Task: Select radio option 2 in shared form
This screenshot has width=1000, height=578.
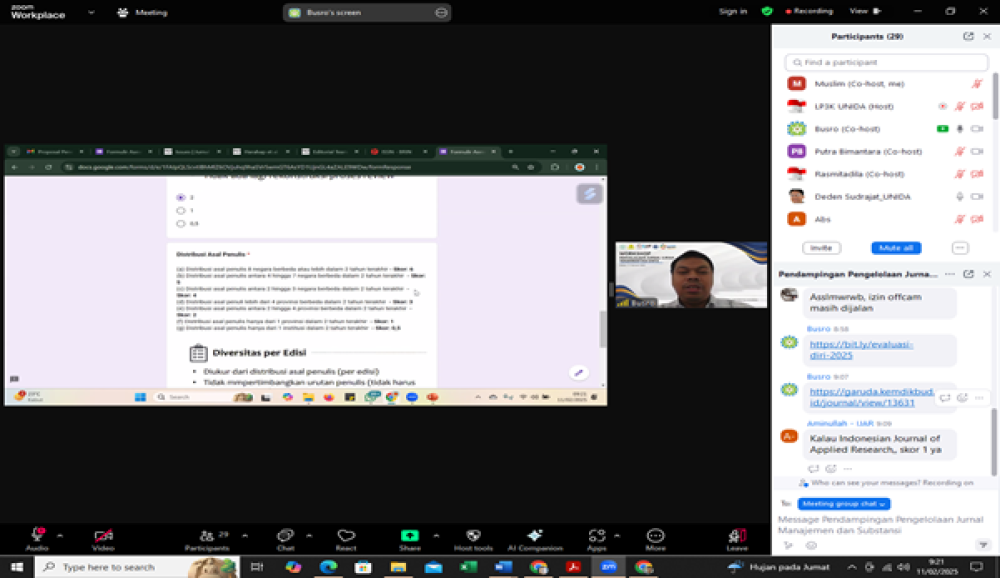Action: coord(181,197)
